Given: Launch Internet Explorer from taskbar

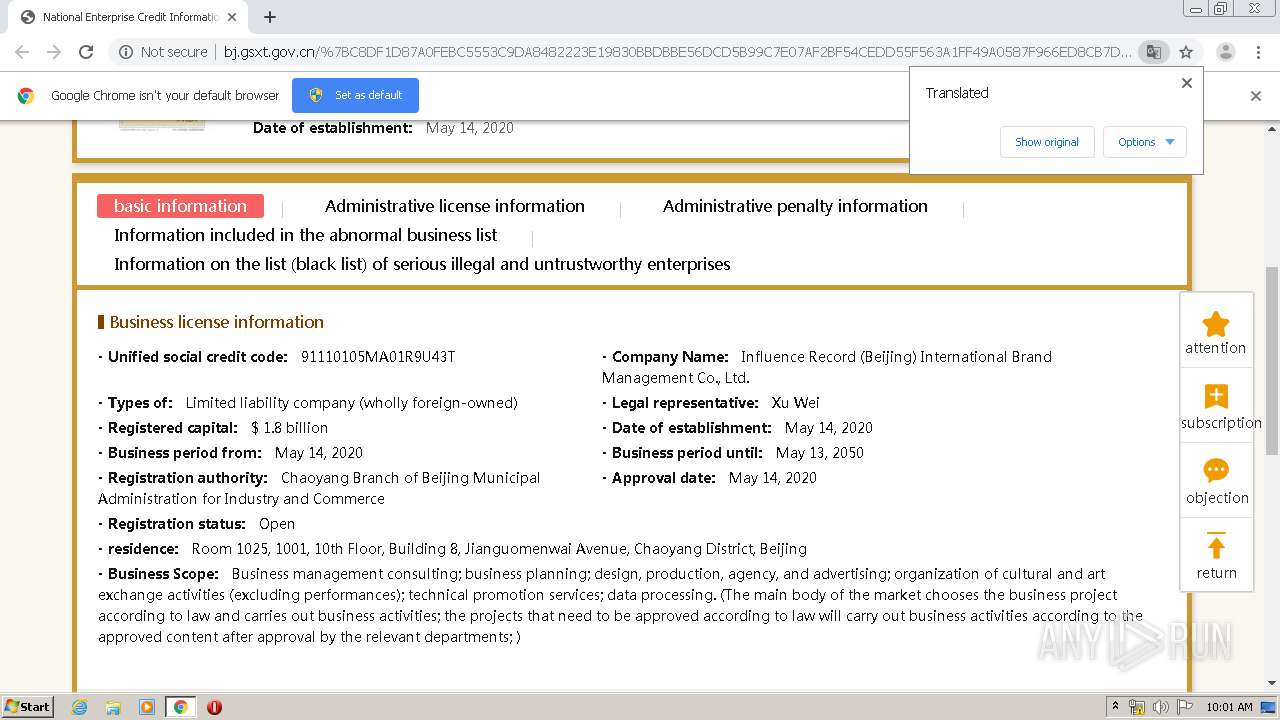Looking at the screenshot, I should (x=79, y=707).
